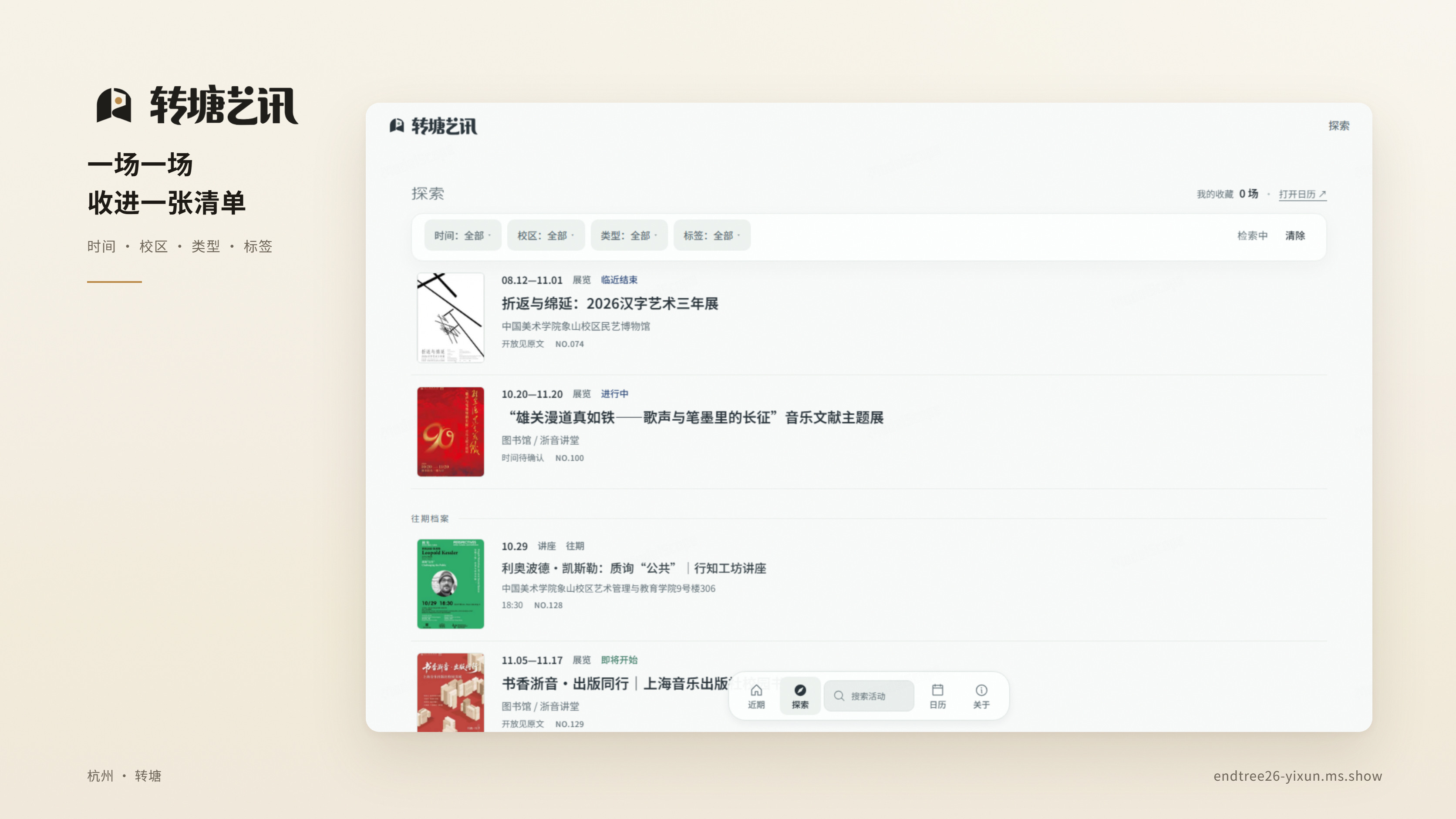Screen dimensions: 1456x819
Task: Open 折返与绵延：2026汉字艺术三年展 title
Action: [x=610, y=304]
